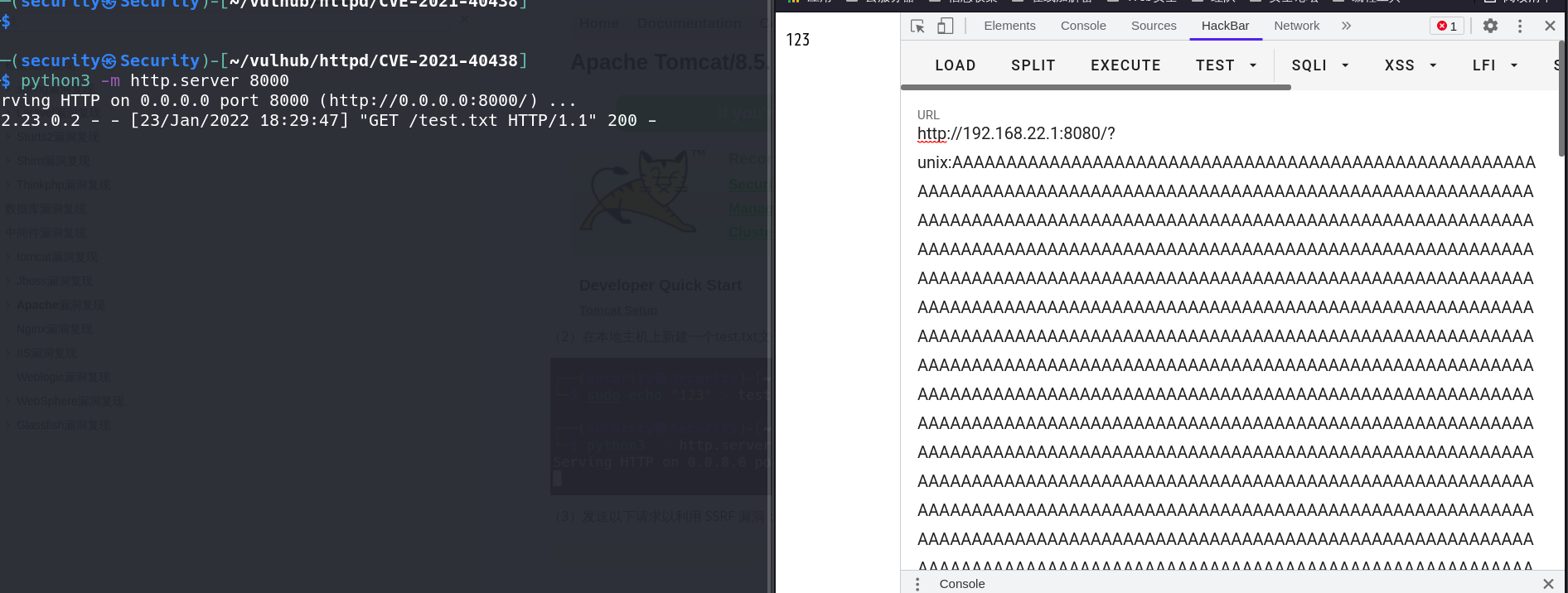Click HackBar's LOAD button
The width and height of the screenshot is (1568, 593).
pyautogui.click(x=956, y=65)
